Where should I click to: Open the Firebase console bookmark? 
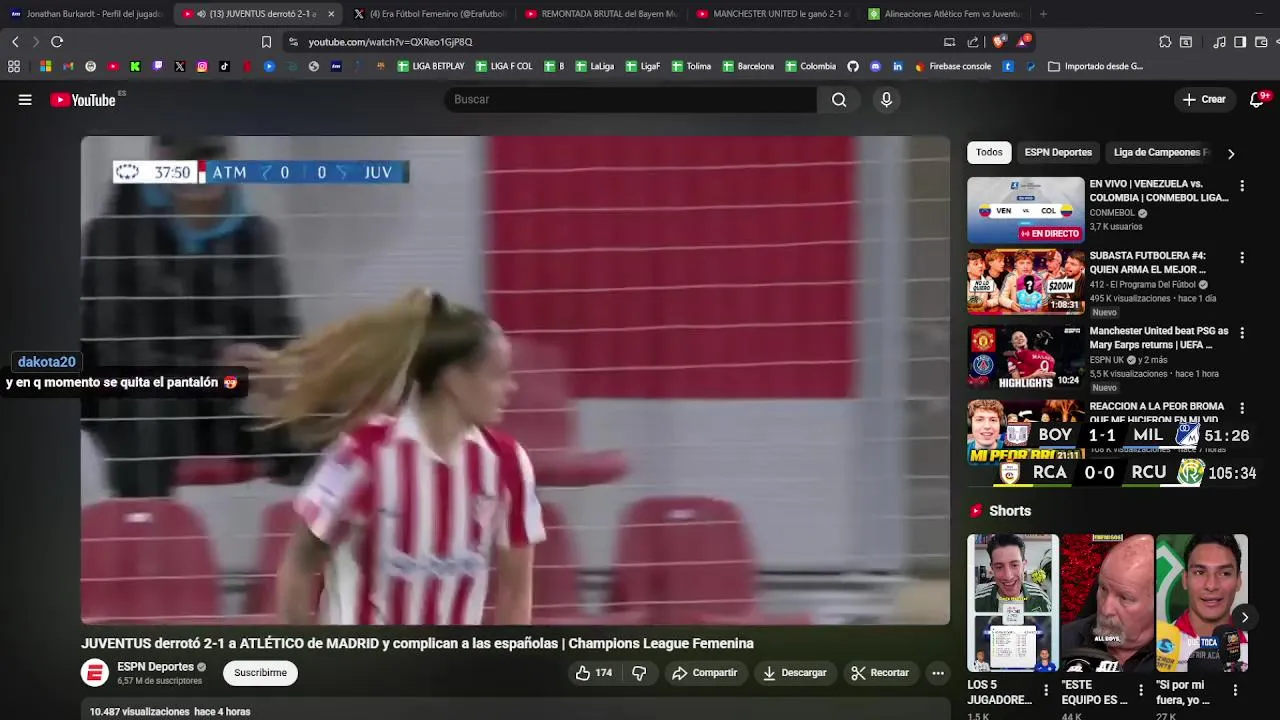pos(952,67)
